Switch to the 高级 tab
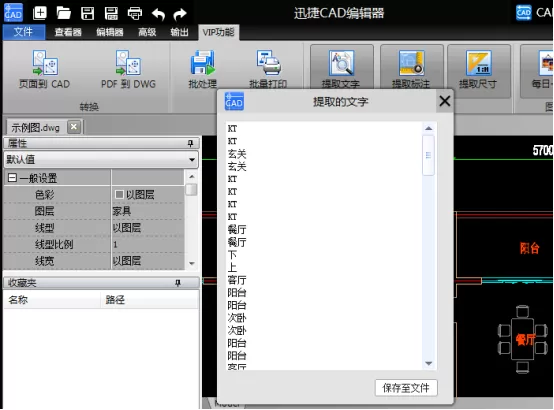This screenshot has height=410, width=554. pos(147,32)
